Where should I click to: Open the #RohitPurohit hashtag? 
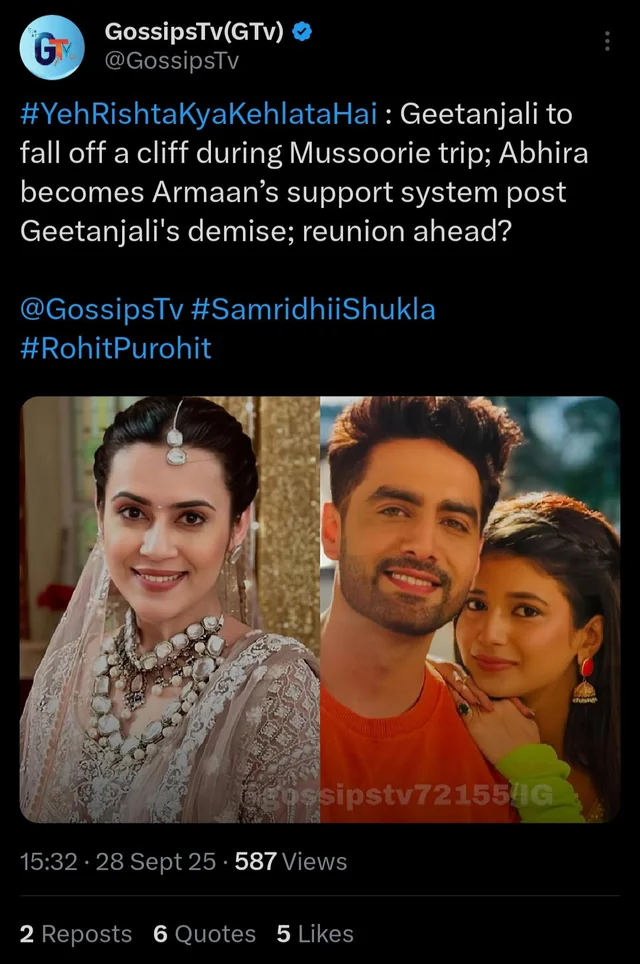[116, 348]
